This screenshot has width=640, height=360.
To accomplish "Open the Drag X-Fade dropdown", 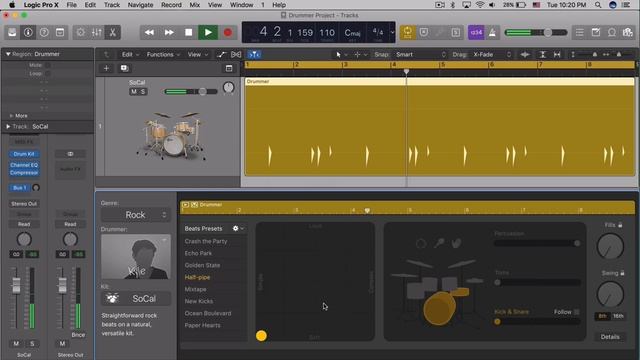I will pyautogui.click(x=492, y=54).
